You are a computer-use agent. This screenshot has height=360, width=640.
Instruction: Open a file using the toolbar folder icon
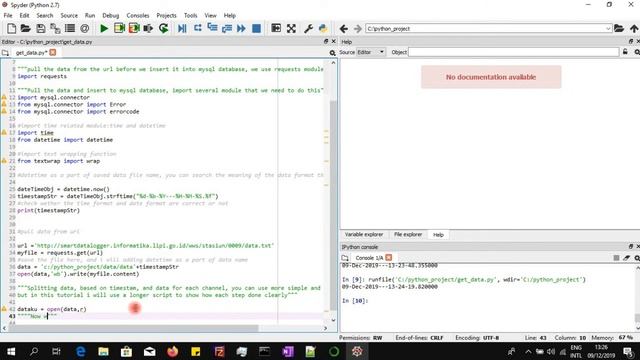(x=26, y=28)
